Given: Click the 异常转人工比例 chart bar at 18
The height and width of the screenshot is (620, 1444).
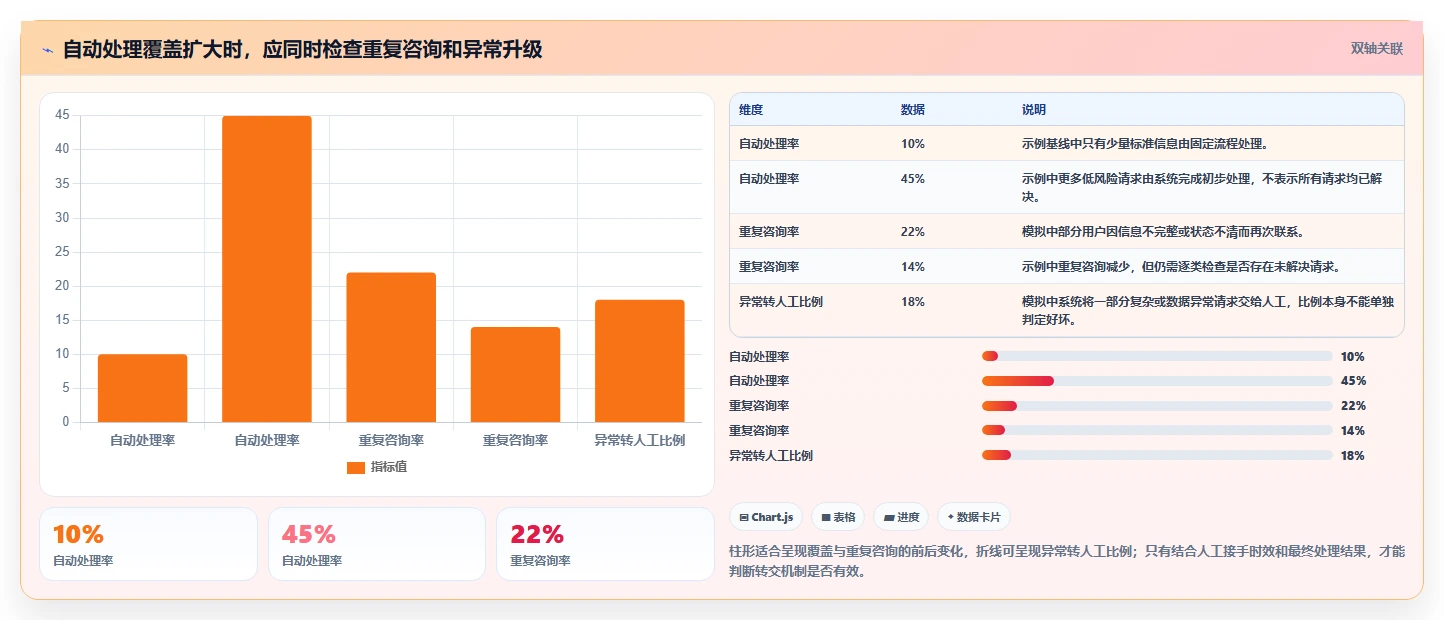Looking at the screenshot, I should [x=640, y=361].
